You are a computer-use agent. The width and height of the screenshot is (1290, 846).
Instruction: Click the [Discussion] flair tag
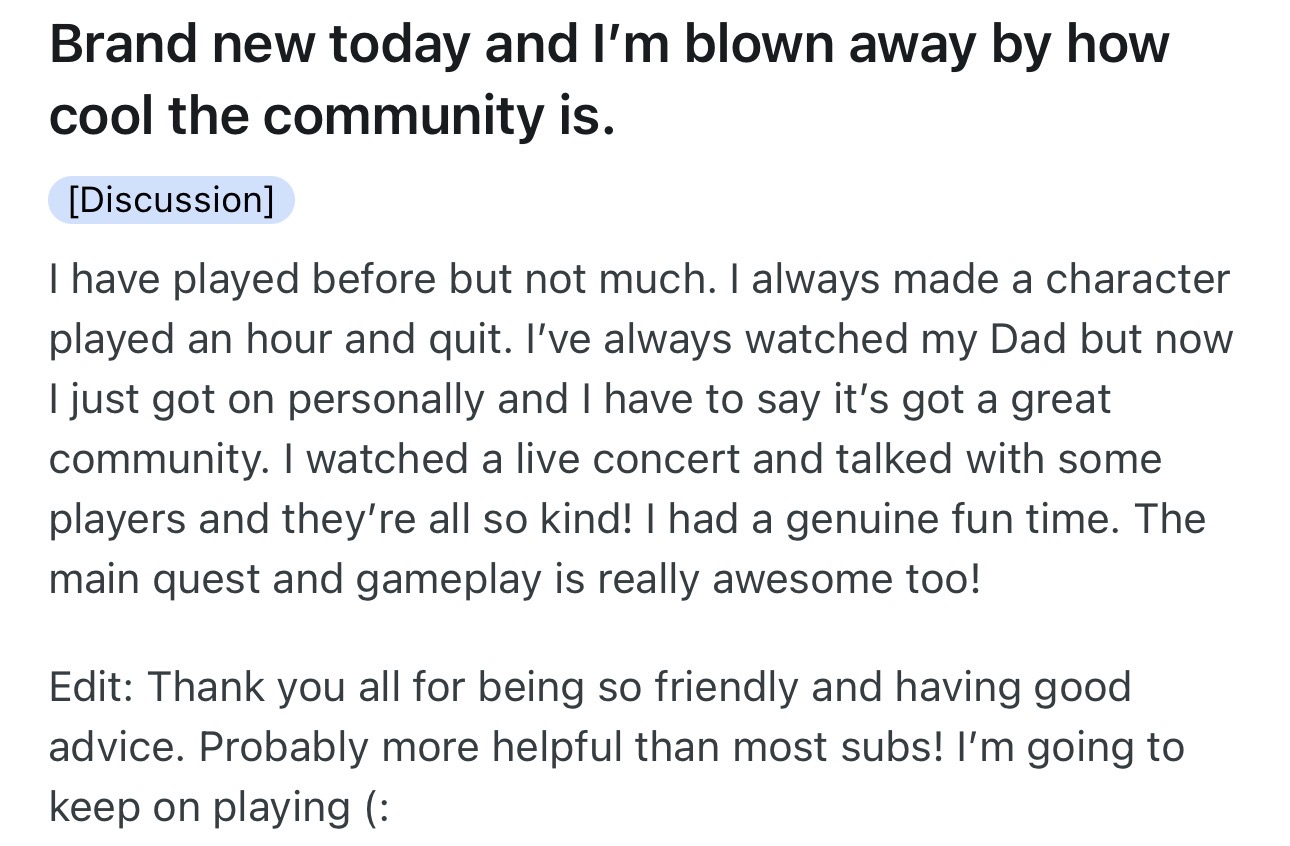pos(171,200)
